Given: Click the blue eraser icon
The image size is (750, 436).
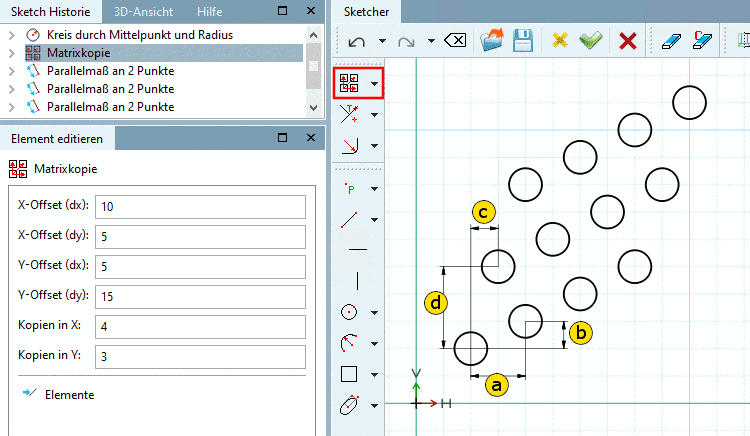Looking at the screenshot, I should click(x=671, y=41).
